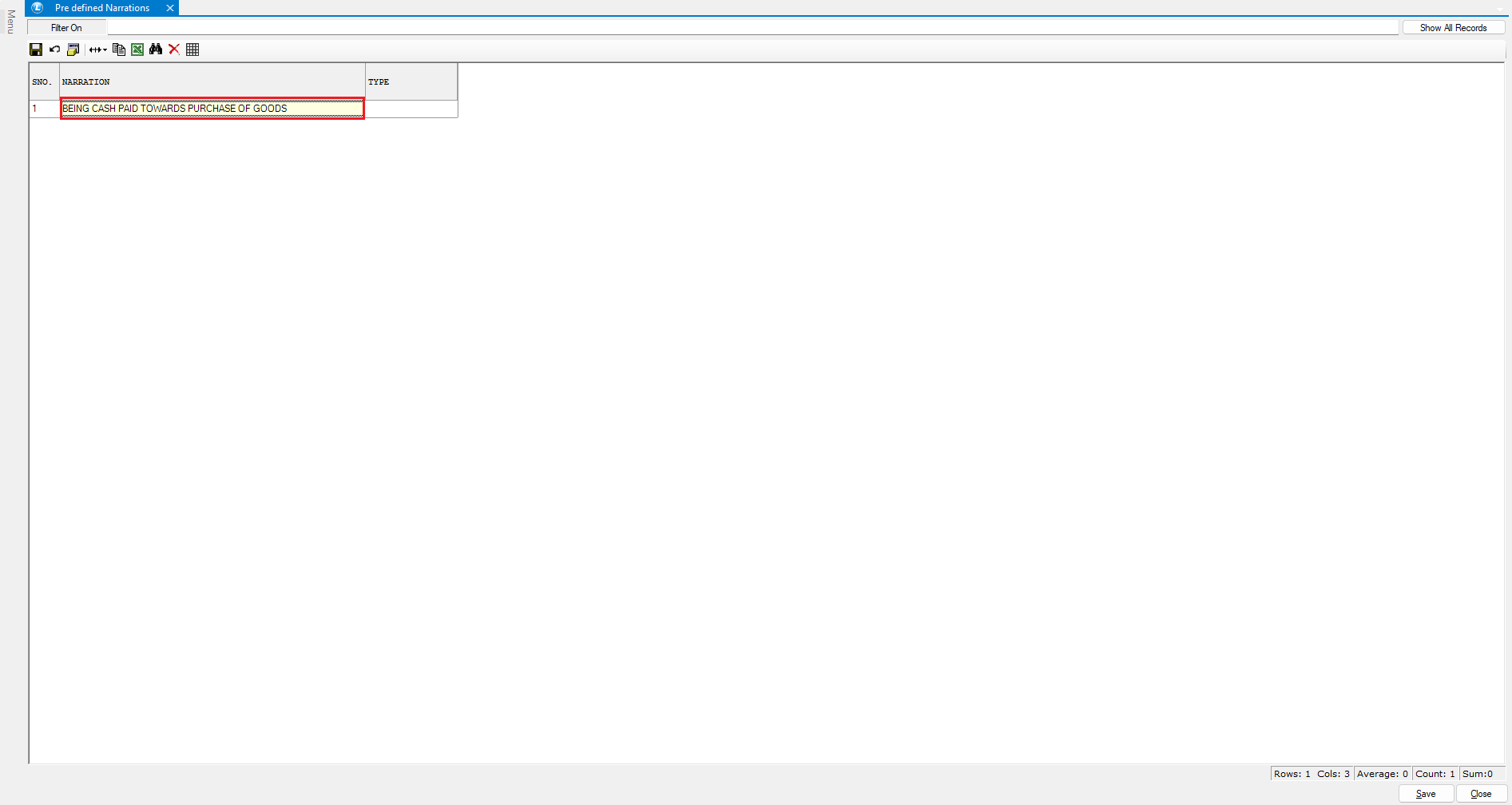Click the TYPE column header
The width and height of the screenshot is (1512, 805).
[411, 81]
